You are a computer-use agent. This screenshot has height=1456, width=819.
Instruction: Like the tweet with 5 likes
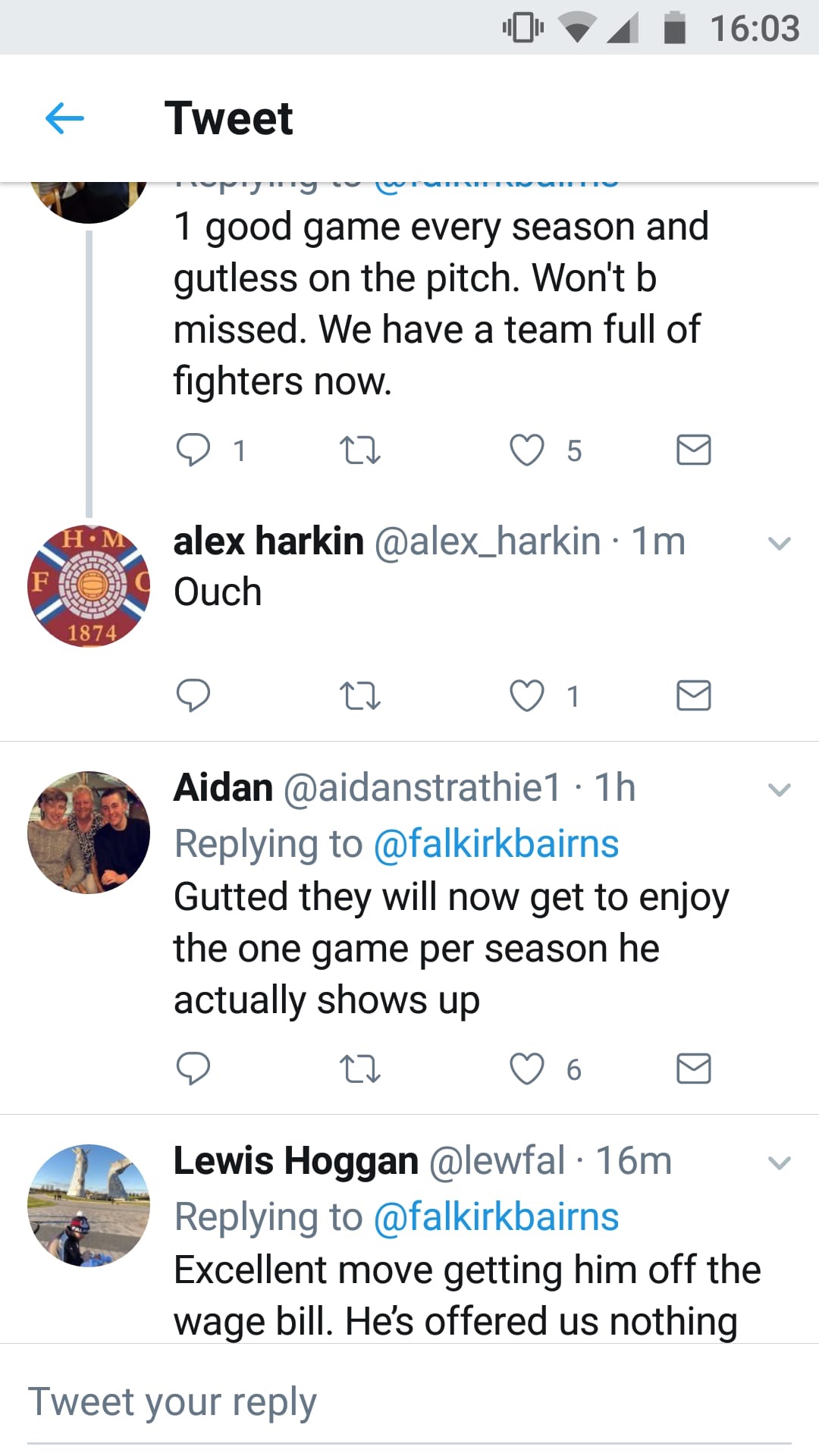(x=526, y=450)
